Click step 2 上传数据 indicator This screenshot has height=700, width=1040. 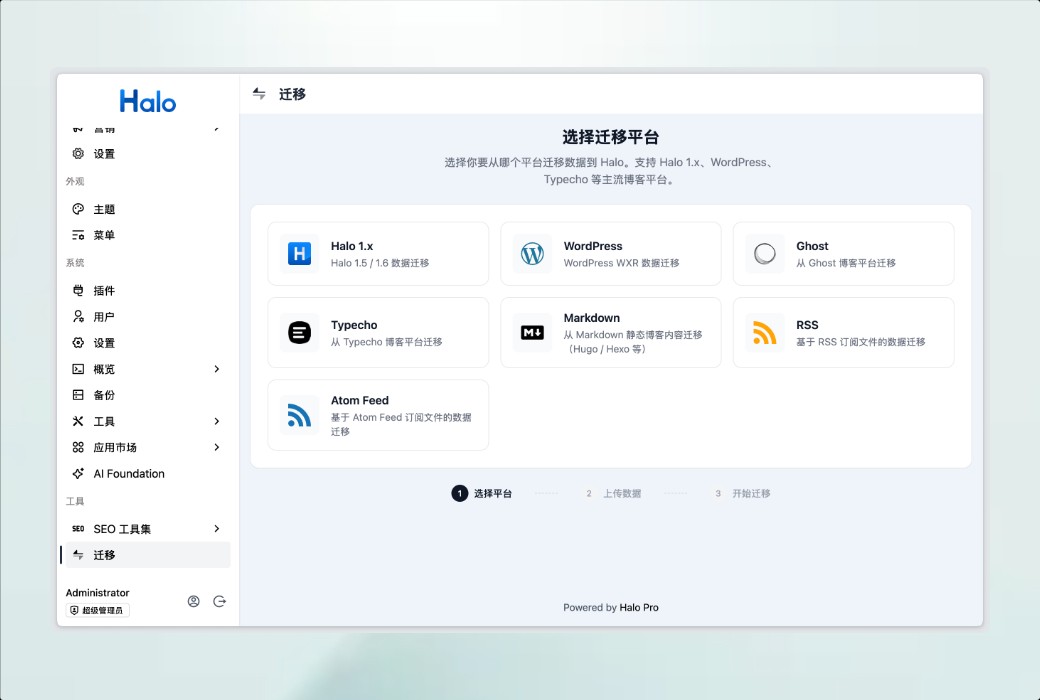(613, 493)
